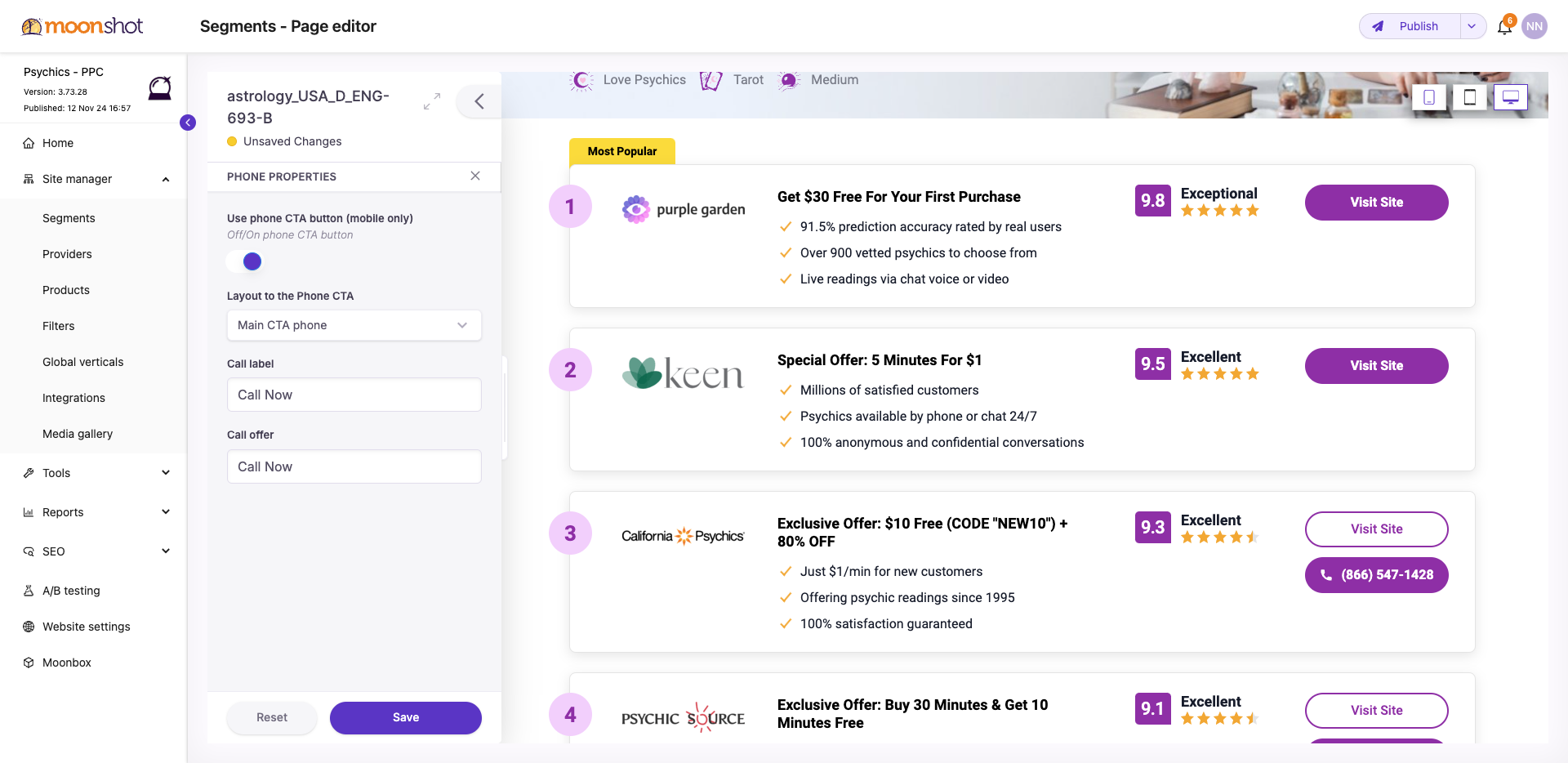
Task: Click the 9.8 score badge
Action: pyautogui.click(x=1153, y=201)
